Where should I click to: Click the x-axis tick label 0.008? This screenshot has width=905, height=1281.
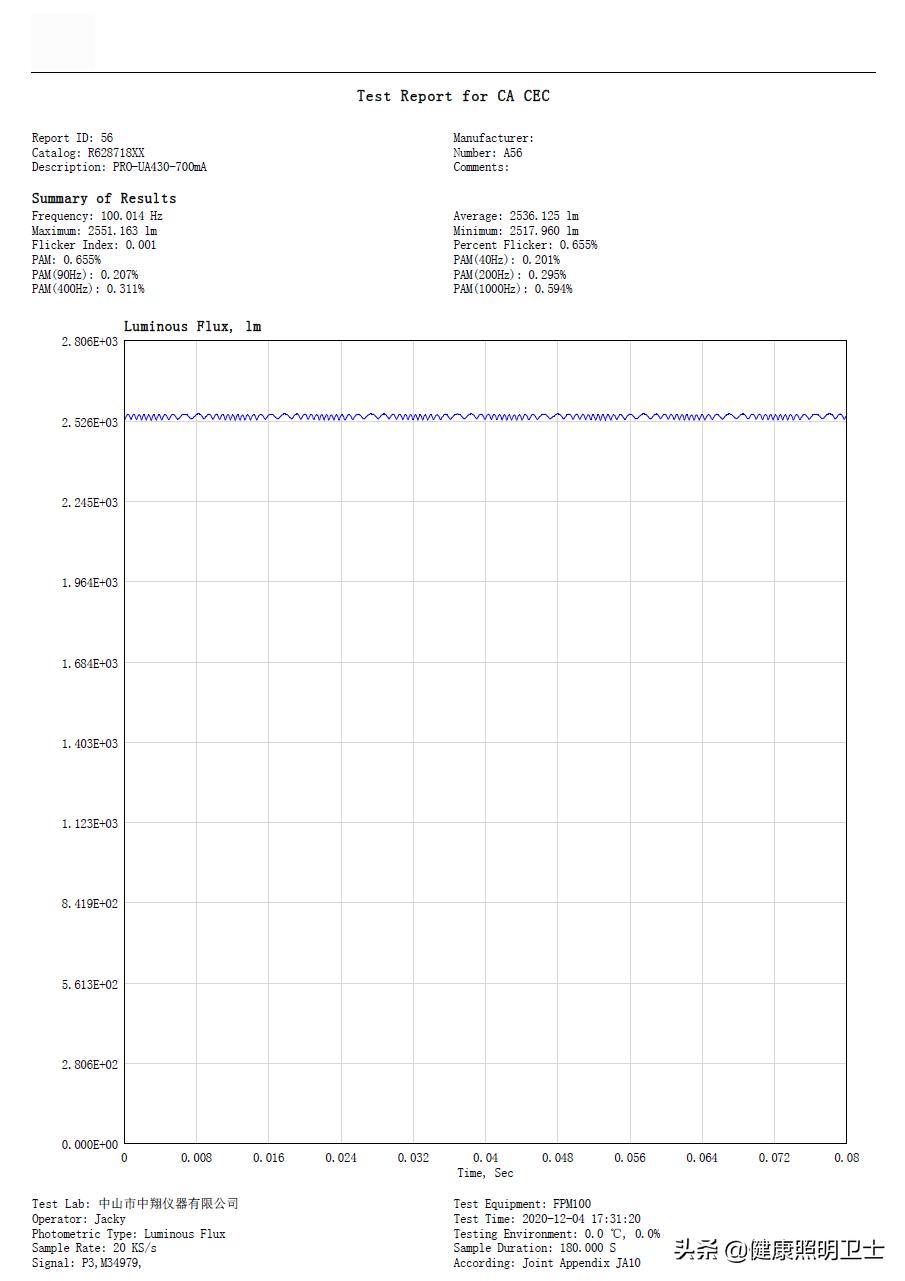tap(196, 1158)
